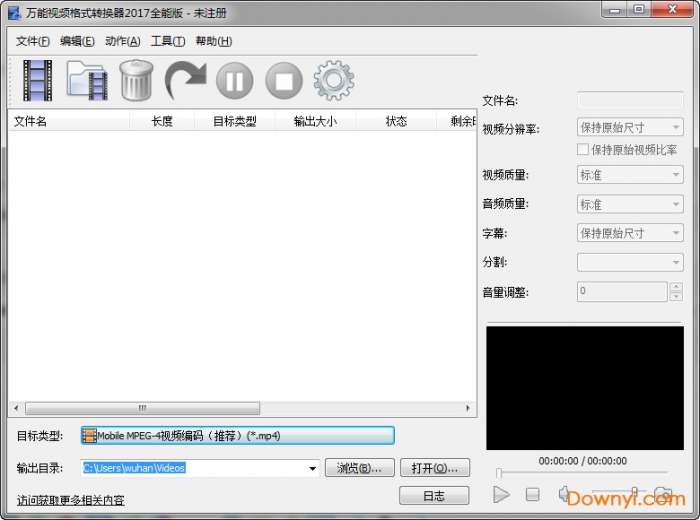Open the 视频质量 dropdown
This screenshot has width=700, height=520.
(x=630, y=175)
